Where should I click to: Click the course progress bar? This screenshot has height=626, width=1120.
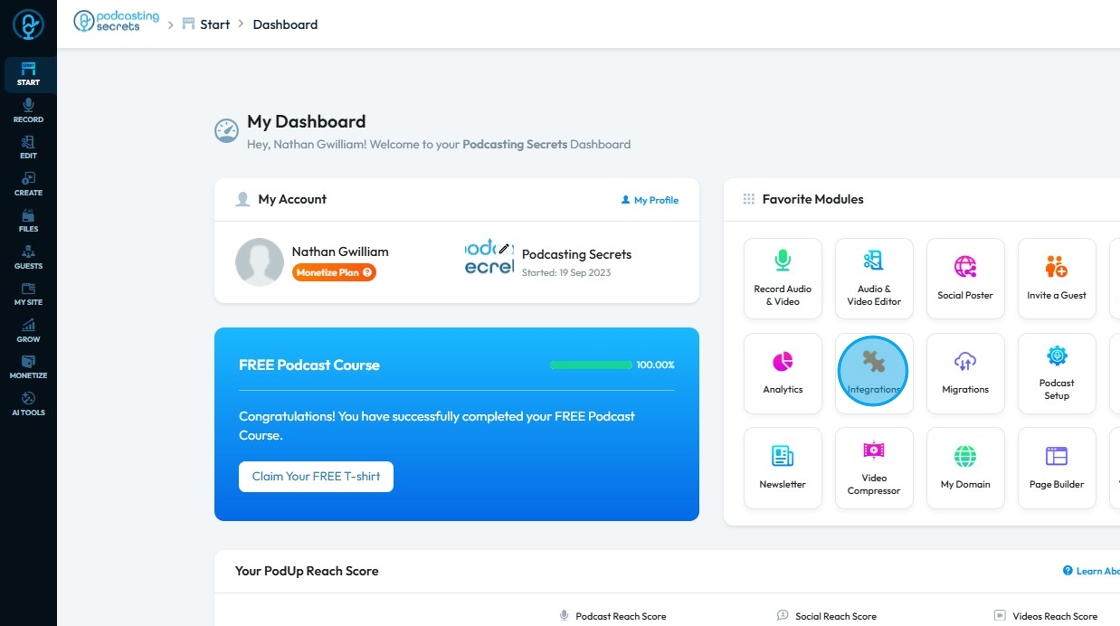click(x=591, y=364)
